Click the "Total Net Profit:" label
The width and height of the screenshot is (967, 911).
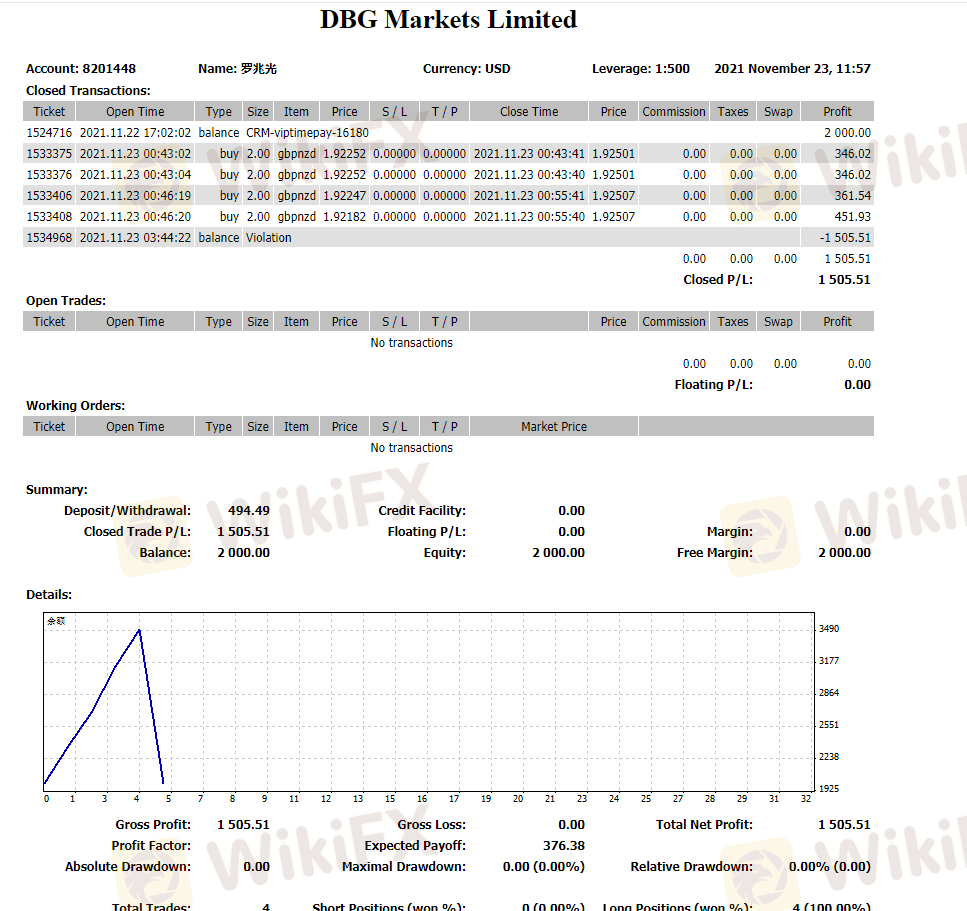coord(704,825)
